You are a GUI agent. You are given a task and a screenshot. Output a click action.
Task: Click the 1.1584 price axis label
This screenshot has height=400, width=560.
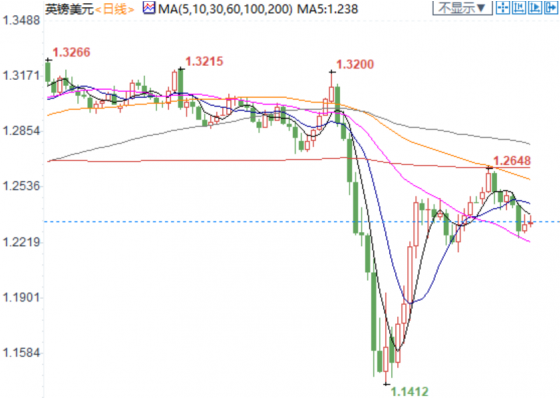[21, 353]
